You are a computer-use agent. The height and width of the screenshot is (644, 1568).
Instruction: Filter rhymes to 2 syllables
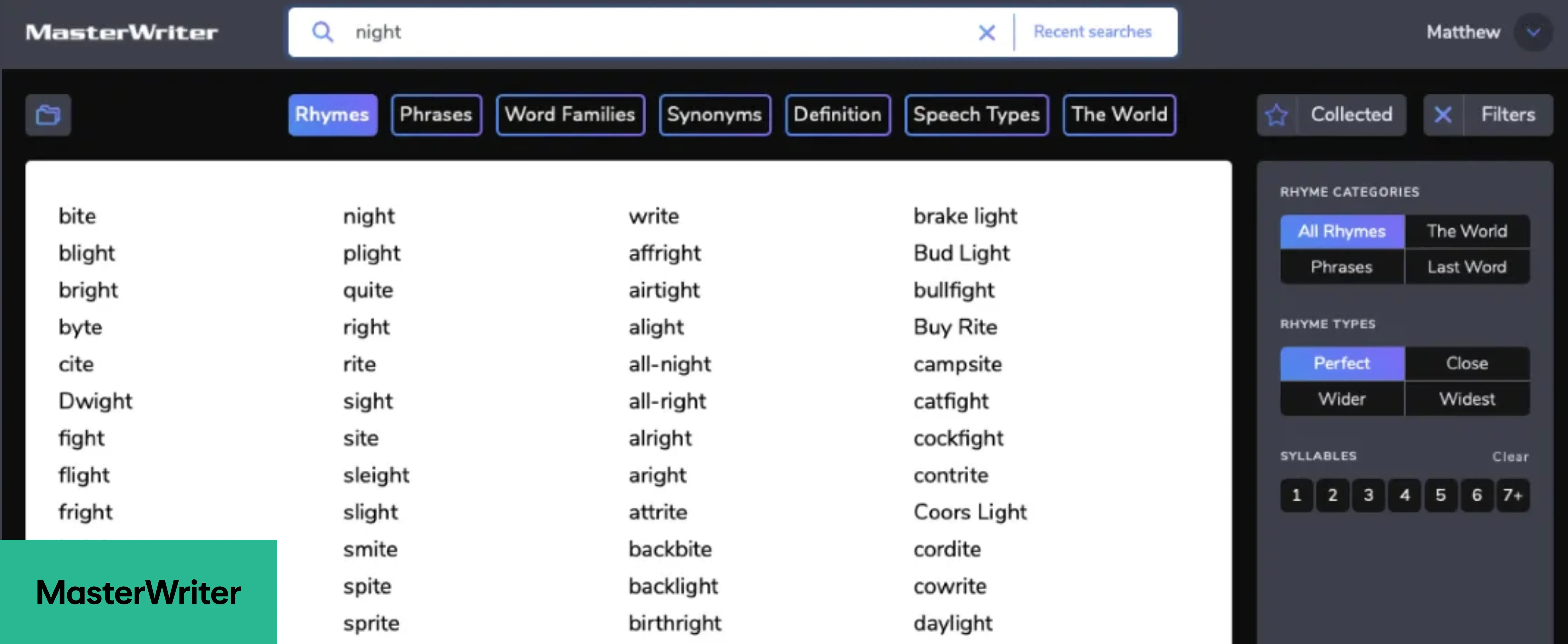click(1332, 495)
